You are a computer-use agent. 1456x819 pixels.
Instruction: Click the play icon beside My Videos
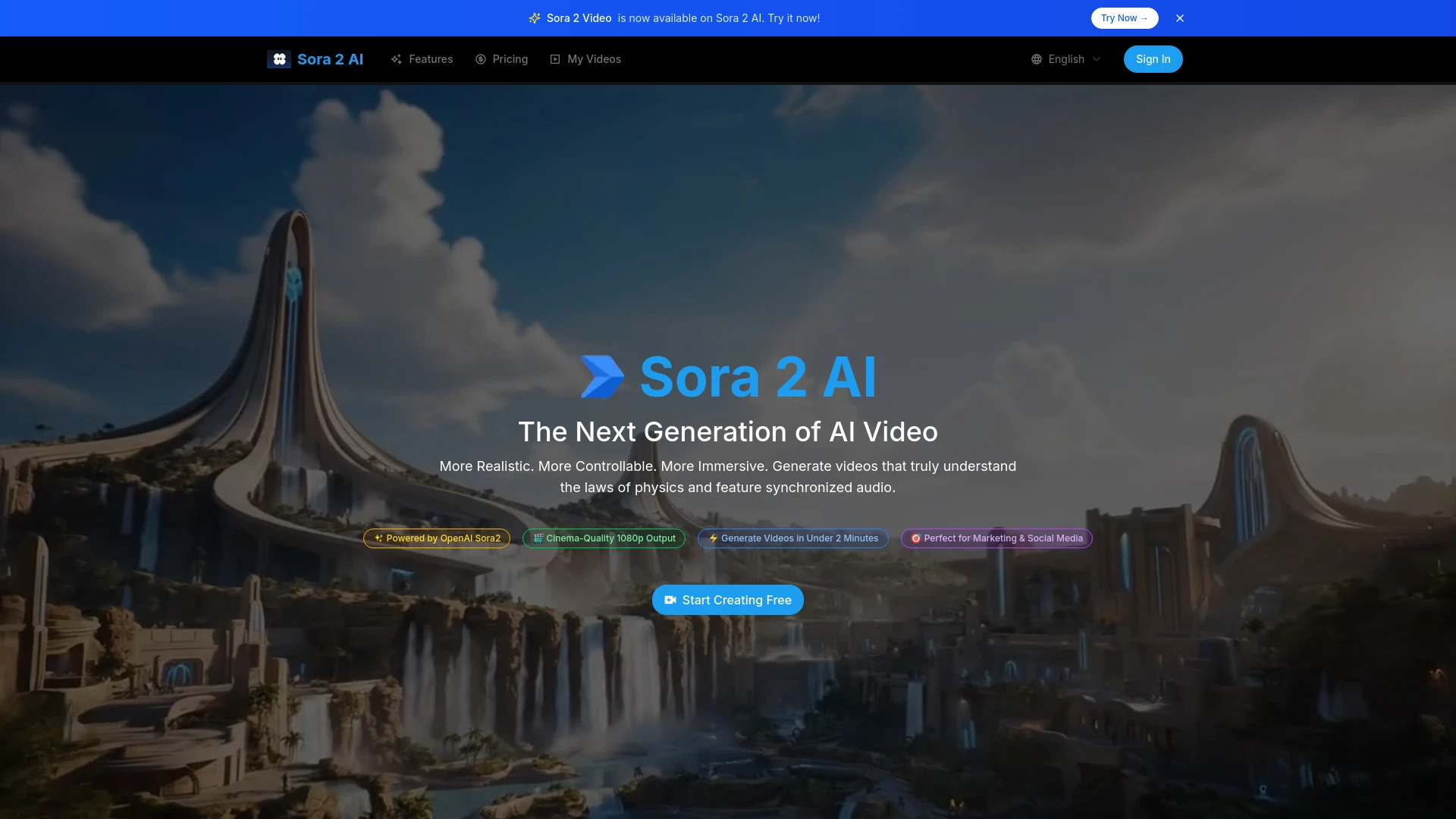pos(555,58)
